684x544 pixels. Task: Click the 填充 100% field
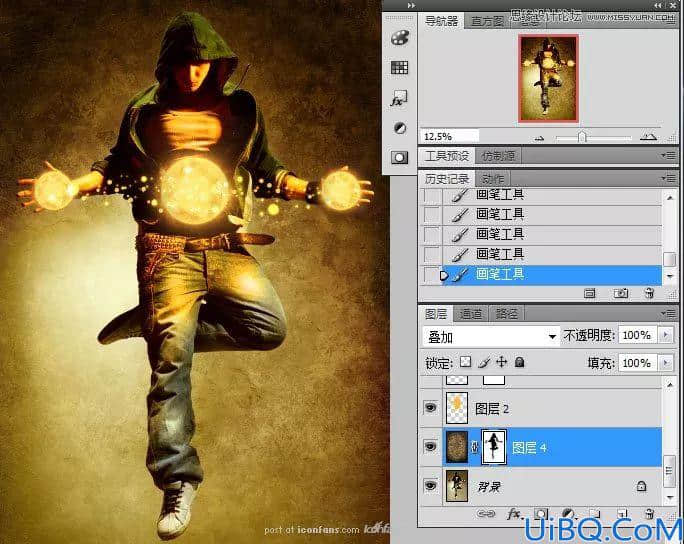coord(637,363)
